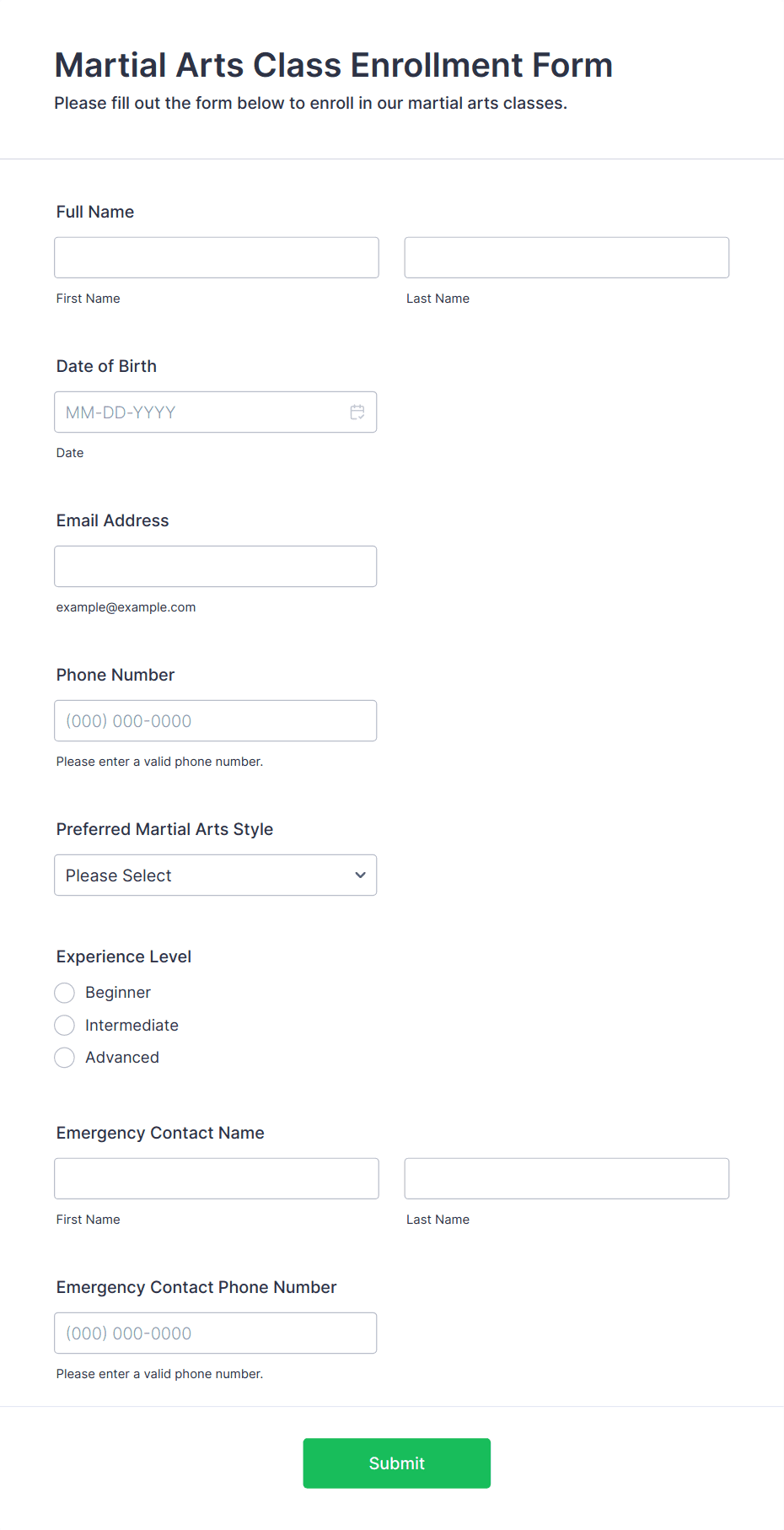Focus the Date of Birth input
The width and height of the screenshot is (784, 1530).
(216, 412)
